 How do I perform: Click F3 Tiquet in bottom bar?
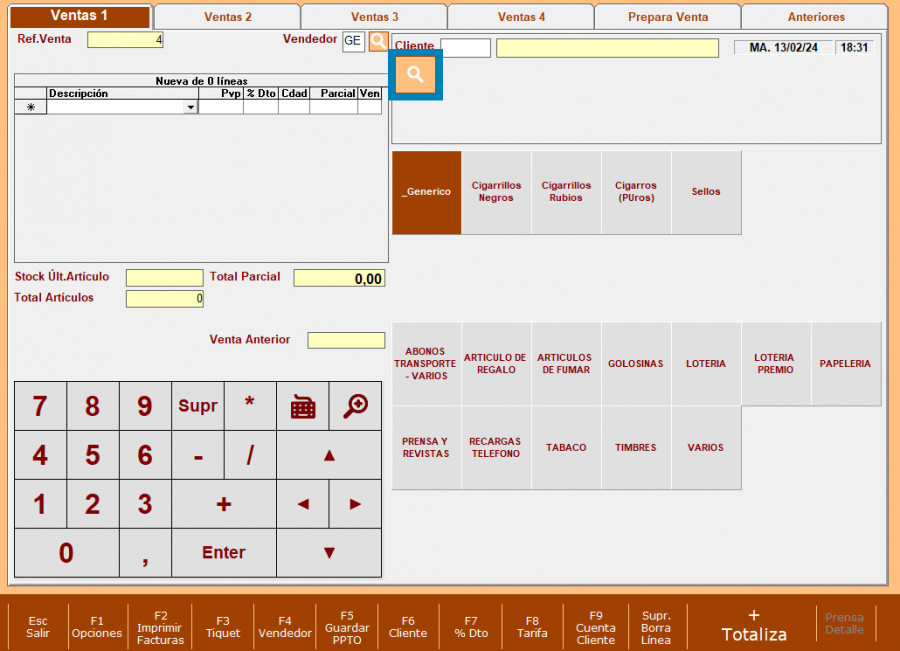[223, 627]
